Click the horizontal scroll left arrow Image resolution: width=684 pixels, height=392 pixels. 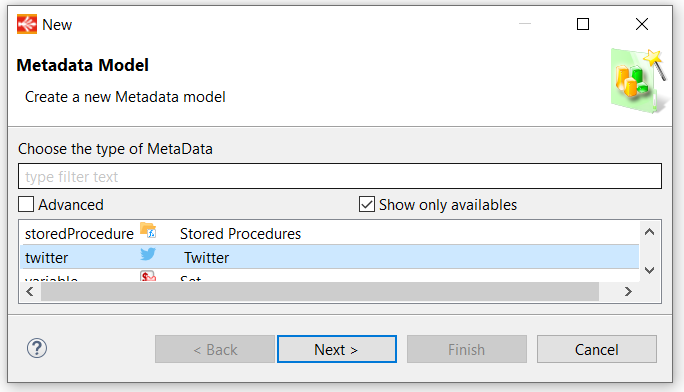30,291
